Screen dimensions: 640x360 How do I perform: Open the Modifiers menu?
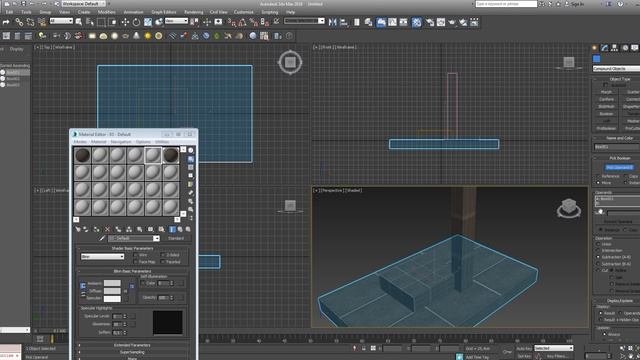click(x=107, y=12)
